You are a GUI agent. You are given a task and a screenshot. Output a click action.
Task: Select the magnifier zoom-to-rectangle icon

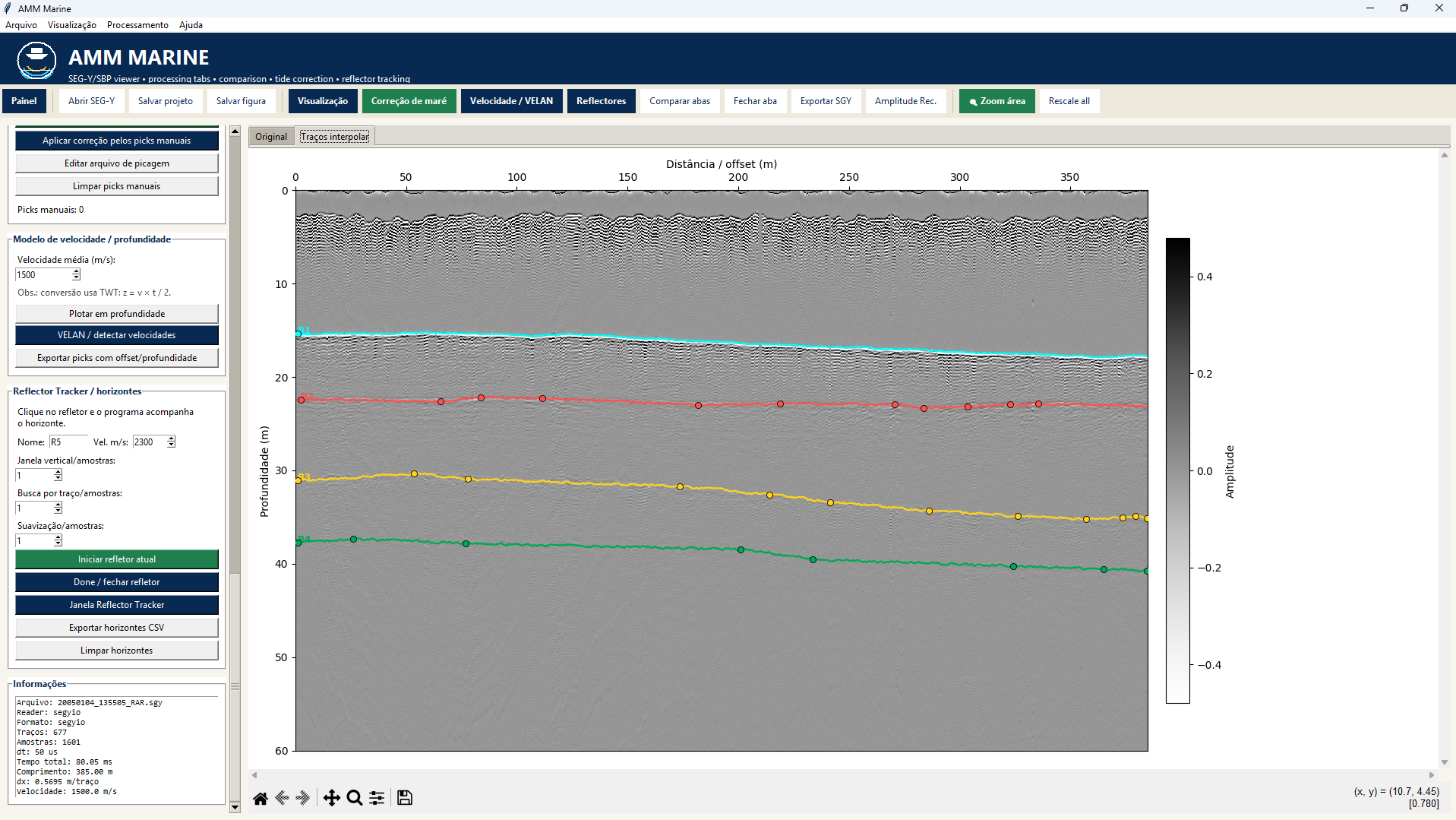point(354,798)
